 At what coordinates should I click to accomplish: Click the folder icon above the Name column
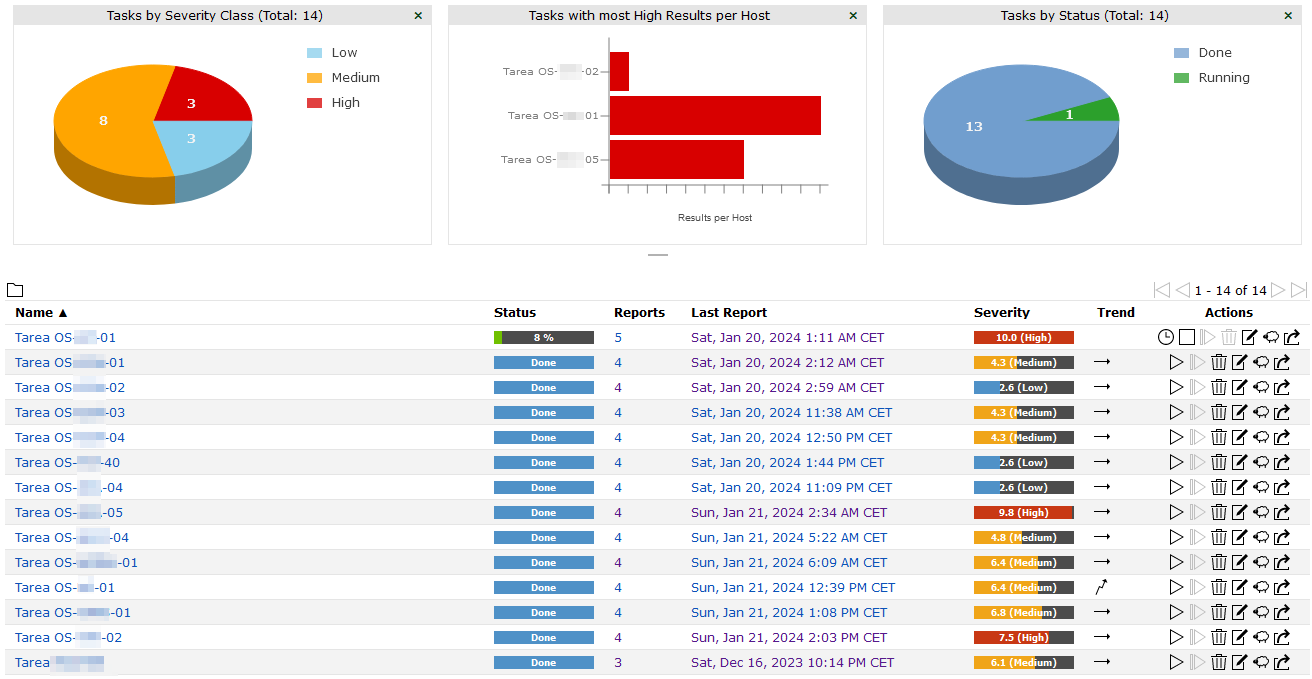(x=15, y=291)
